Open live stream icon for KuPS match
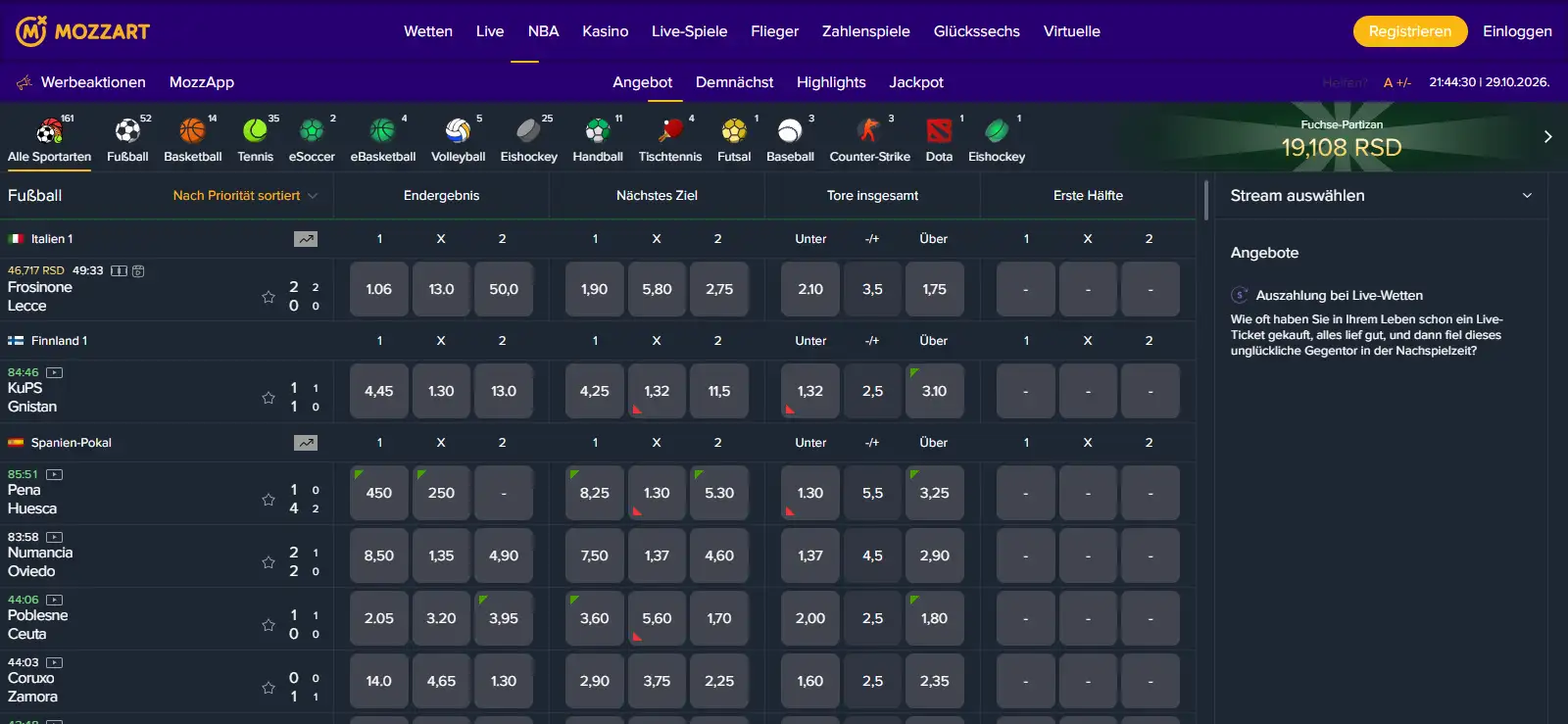Image resolution: width=1568 pixels, height=724 pixels. pyautogui.click(x=55, y=372)
